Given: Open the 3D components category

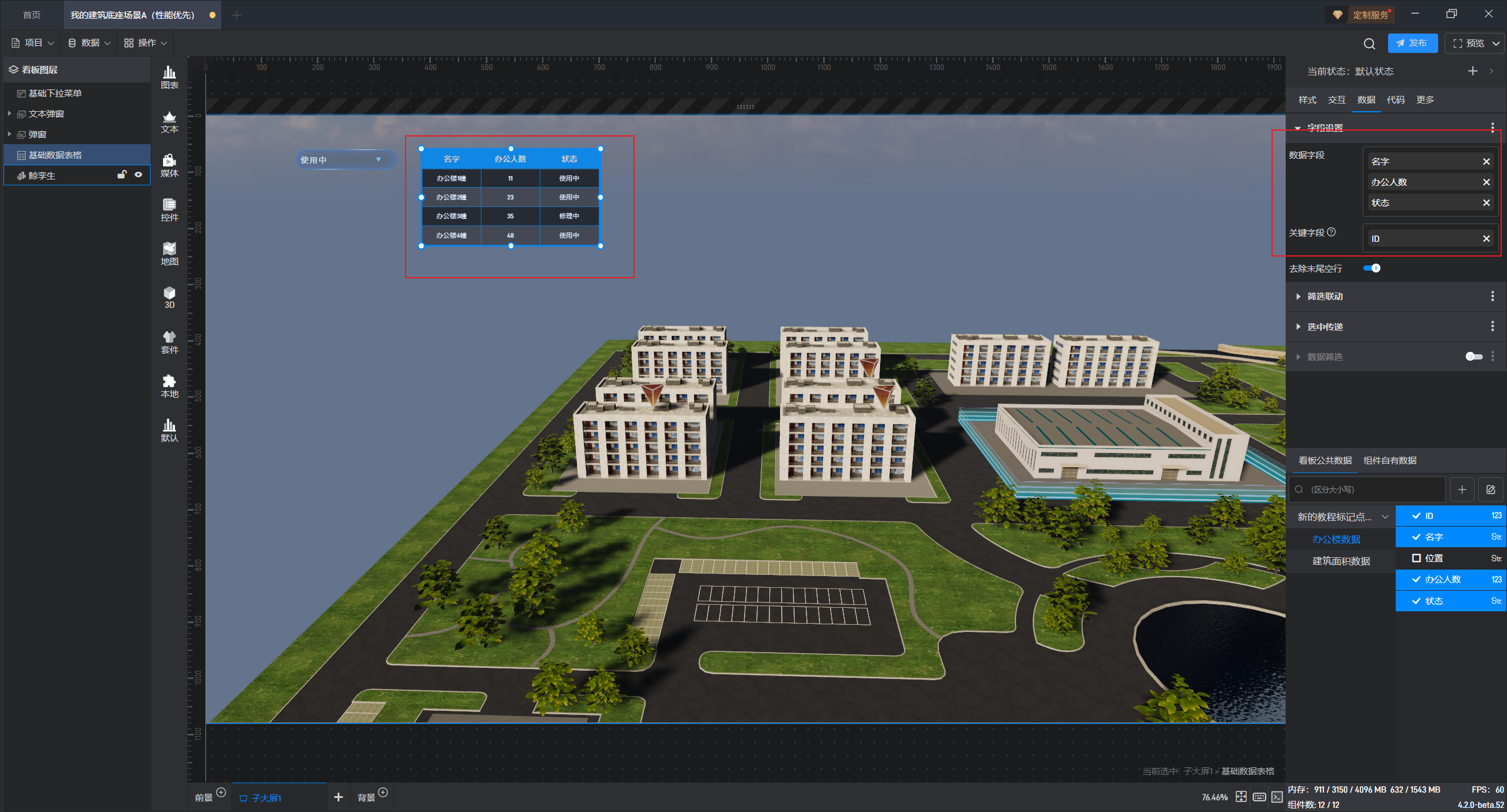Looking at the screenshot, I should click(170, 297).
